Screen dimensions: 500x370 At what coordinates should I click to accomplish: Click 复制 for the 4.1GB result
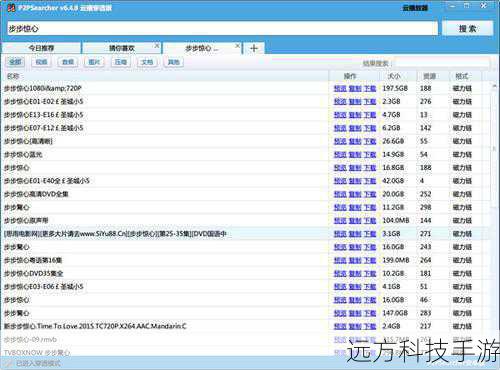[355, 287]
